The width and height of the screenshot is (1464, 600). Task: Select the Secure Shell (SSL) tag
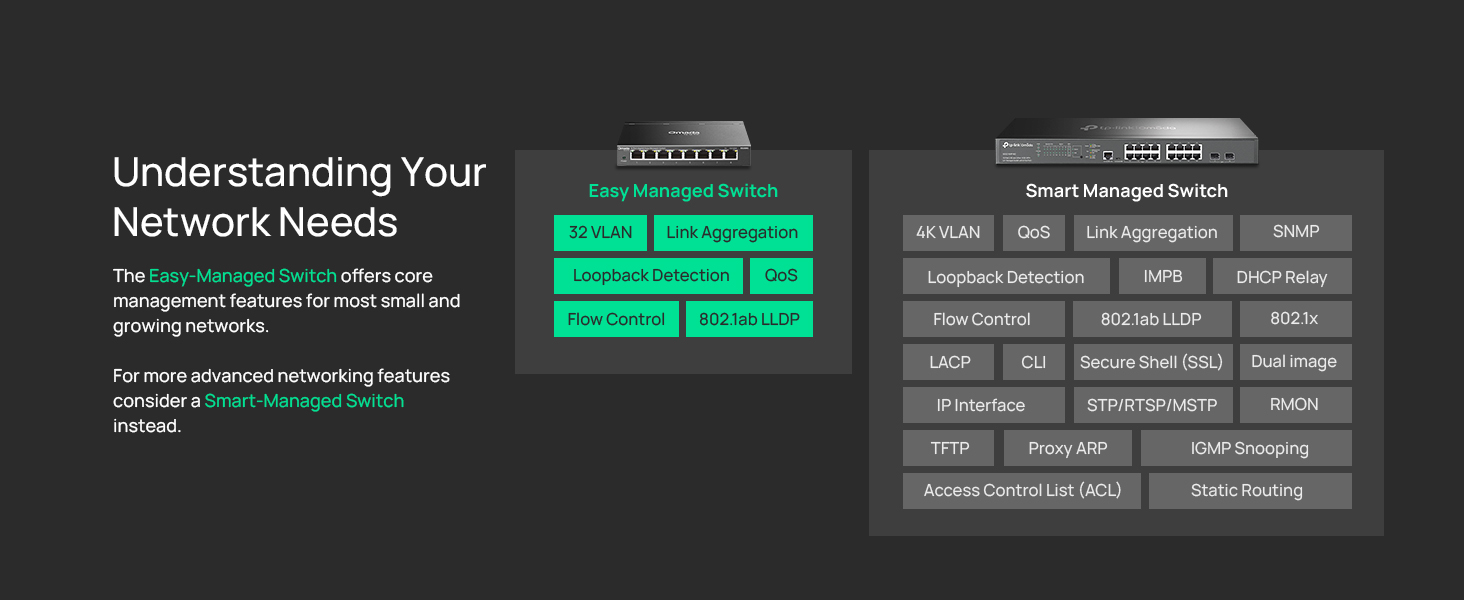(1152, 362)
